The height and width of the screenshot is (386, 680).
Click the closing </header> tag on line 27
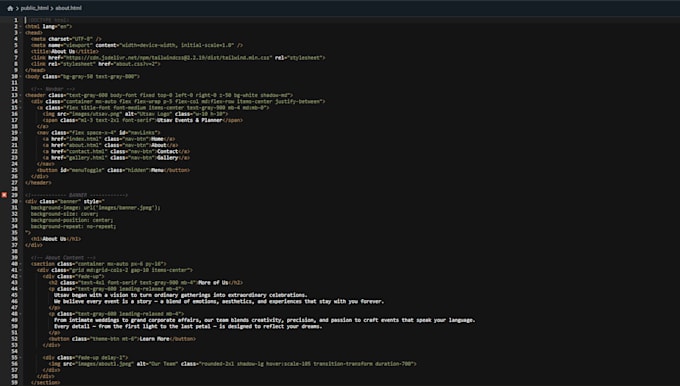tap(38, 183)
